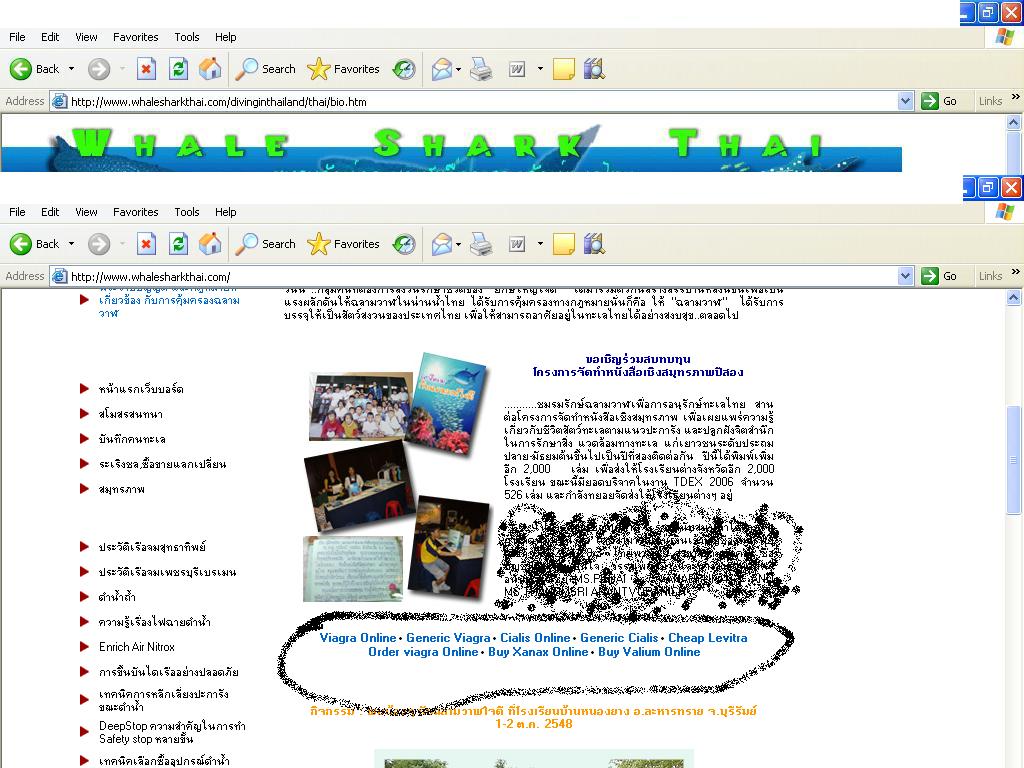Click Forward arrow in upper browser window
The width and height of the screenshot is (1024, 768).
(99, 69)
